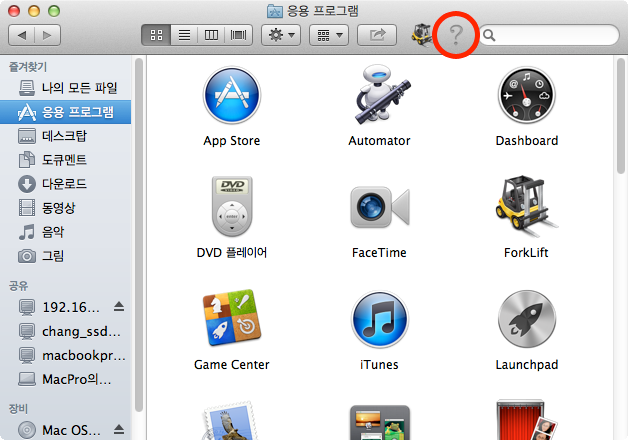Select the MacPro의... shared computer

(x=66, y=379)
